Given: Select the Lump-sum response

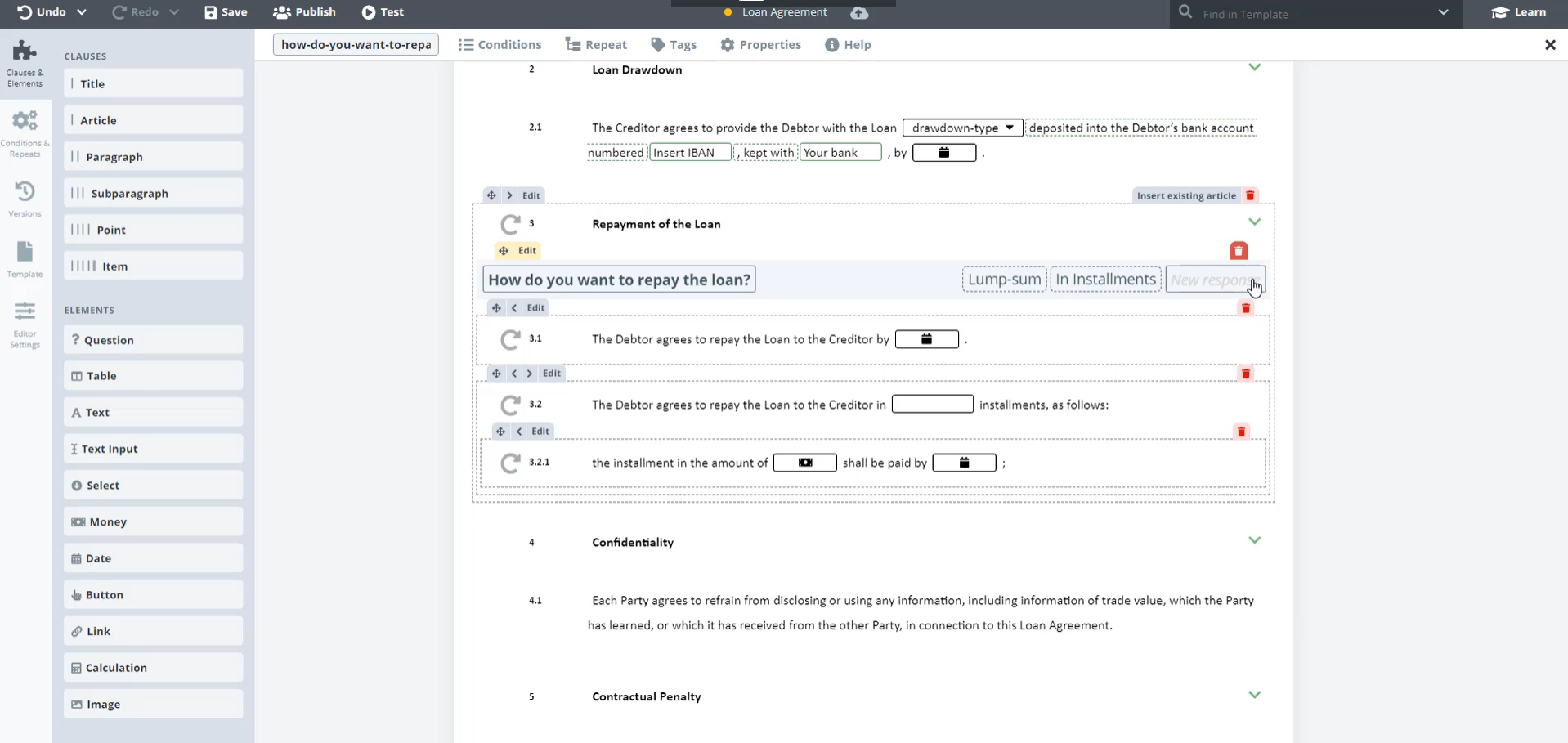Looking at the screenshot, I should pyautogui.click(x=1004, y=280).
